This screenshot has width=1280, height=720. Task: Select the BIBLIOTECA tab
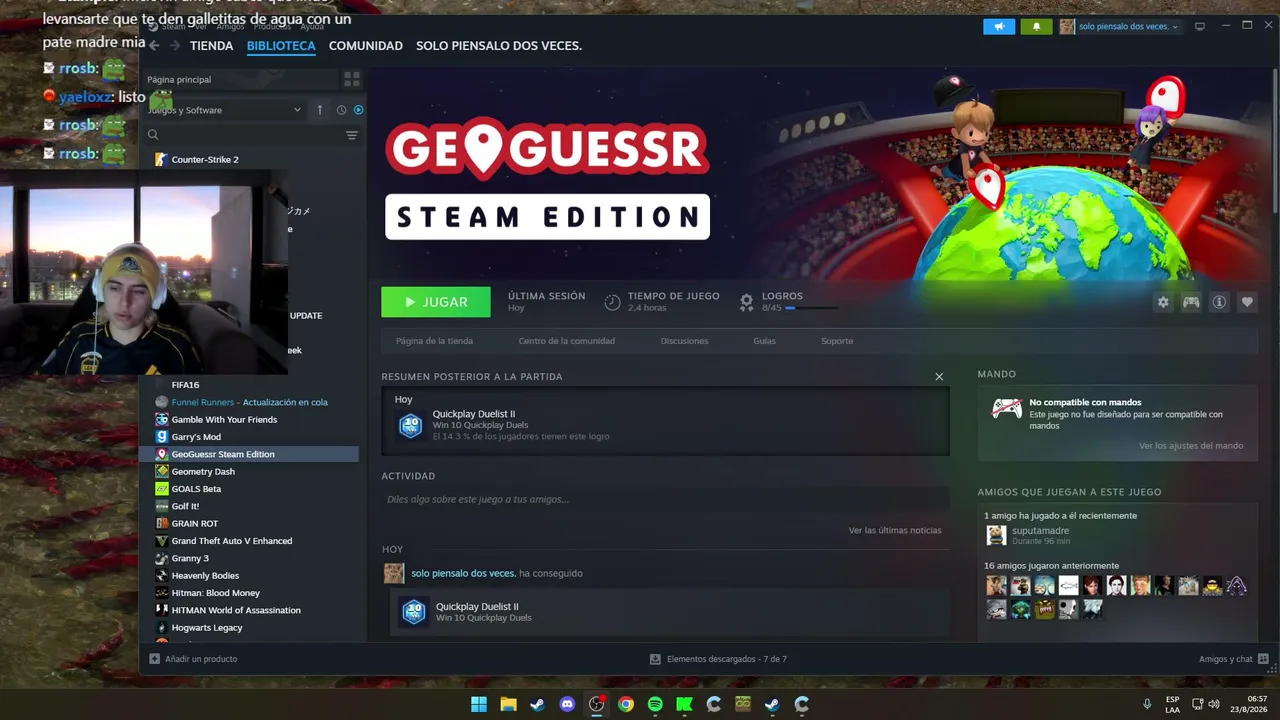pos(281,46)
